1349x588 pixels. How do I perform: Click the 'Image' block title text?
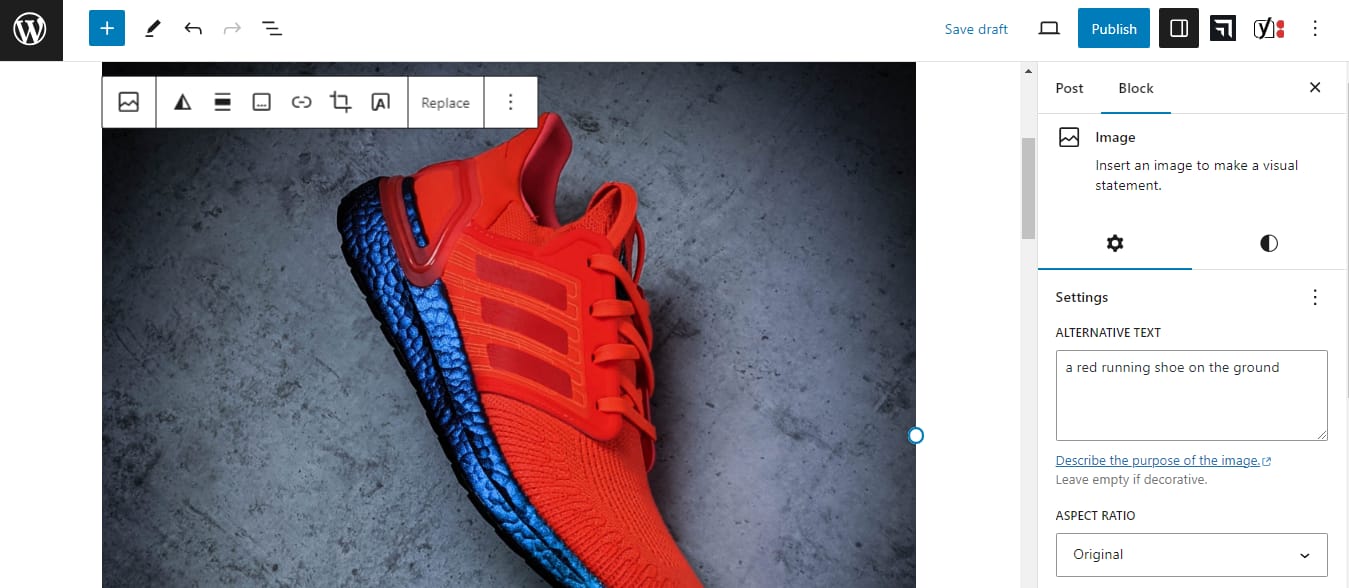coord(1115,137)
